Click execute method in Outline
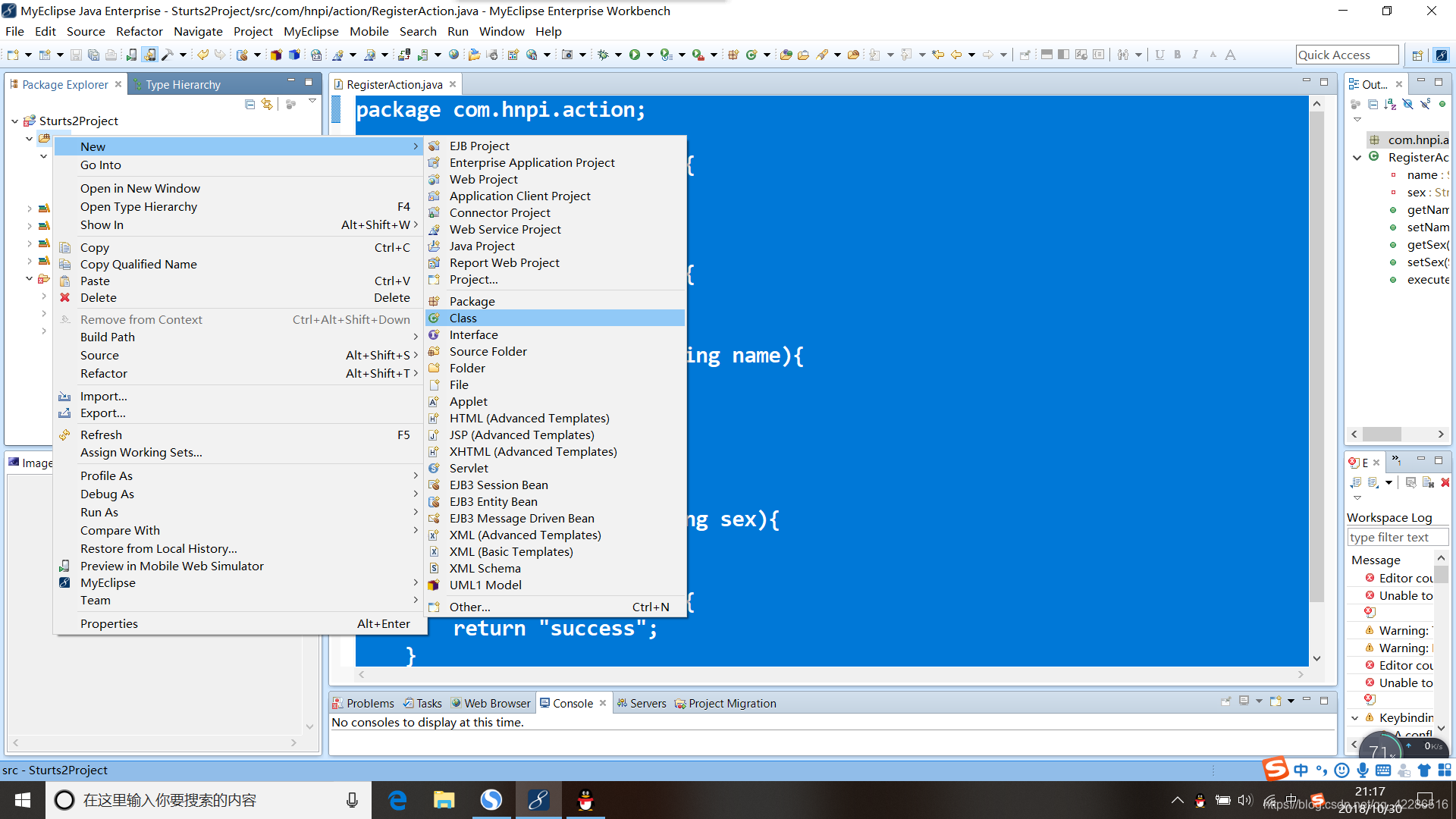Image resolution: width=1456 pixels, height=819 pixels. click(x=1428, y=279)
